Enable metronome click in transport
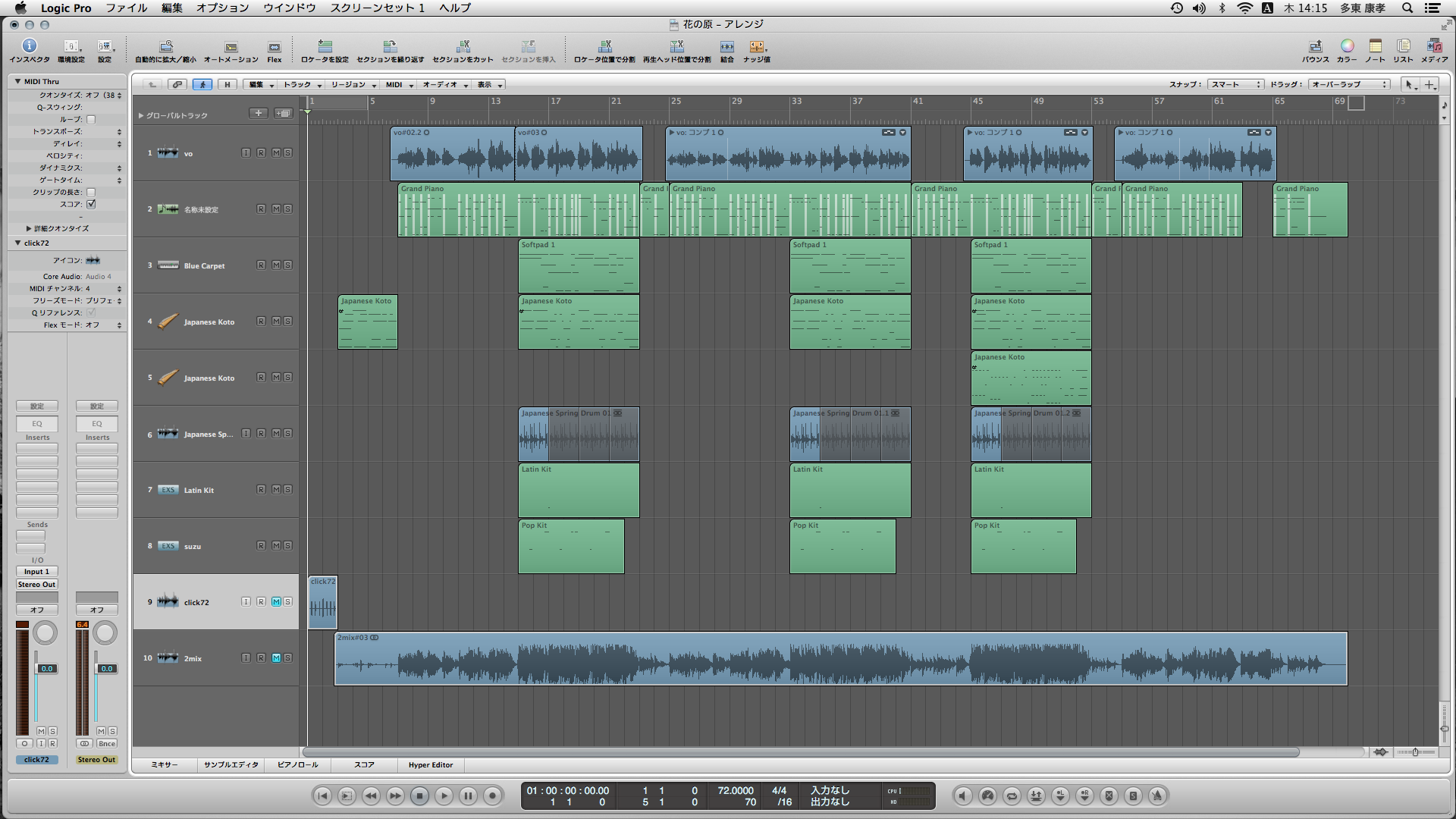The image size is (1456, 819). click(1157, 795)
